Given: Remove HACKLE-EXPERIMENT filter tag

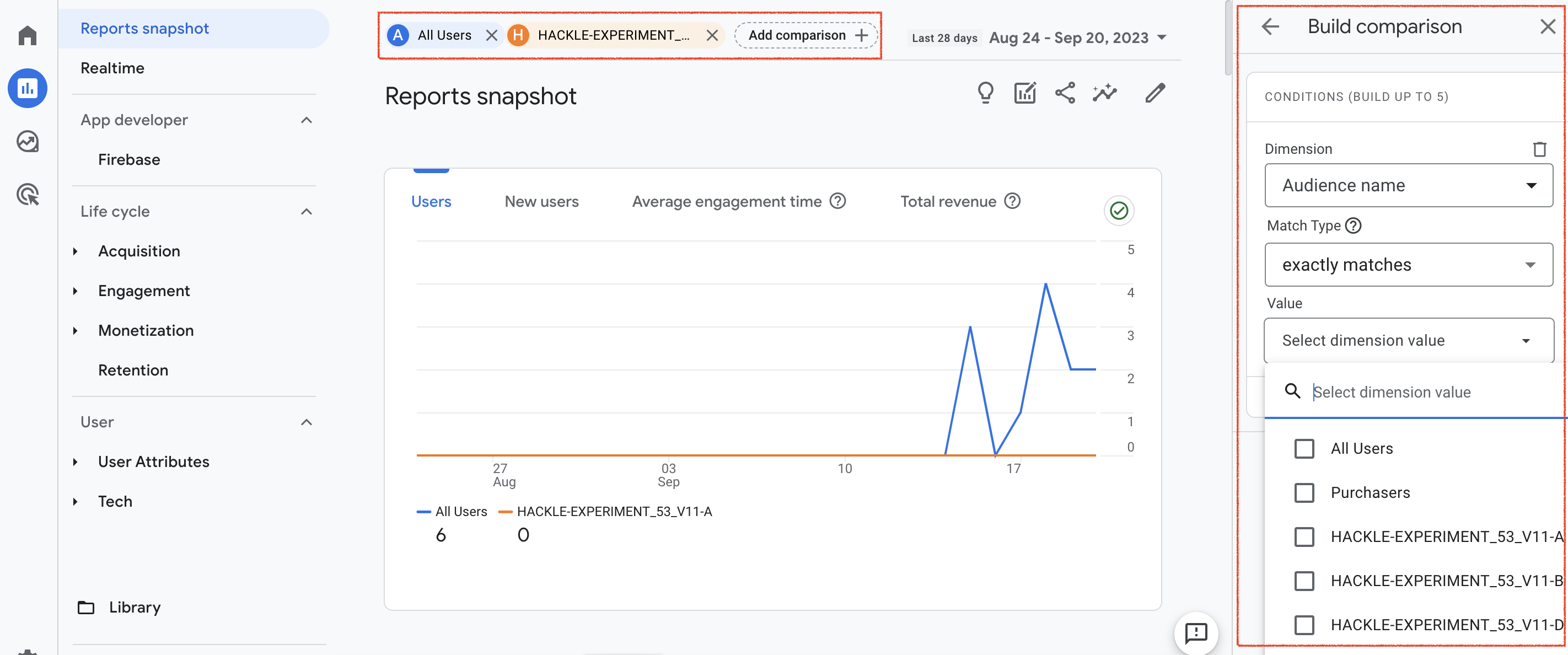Looking at the screenshot, I should [x=711, y=35].
